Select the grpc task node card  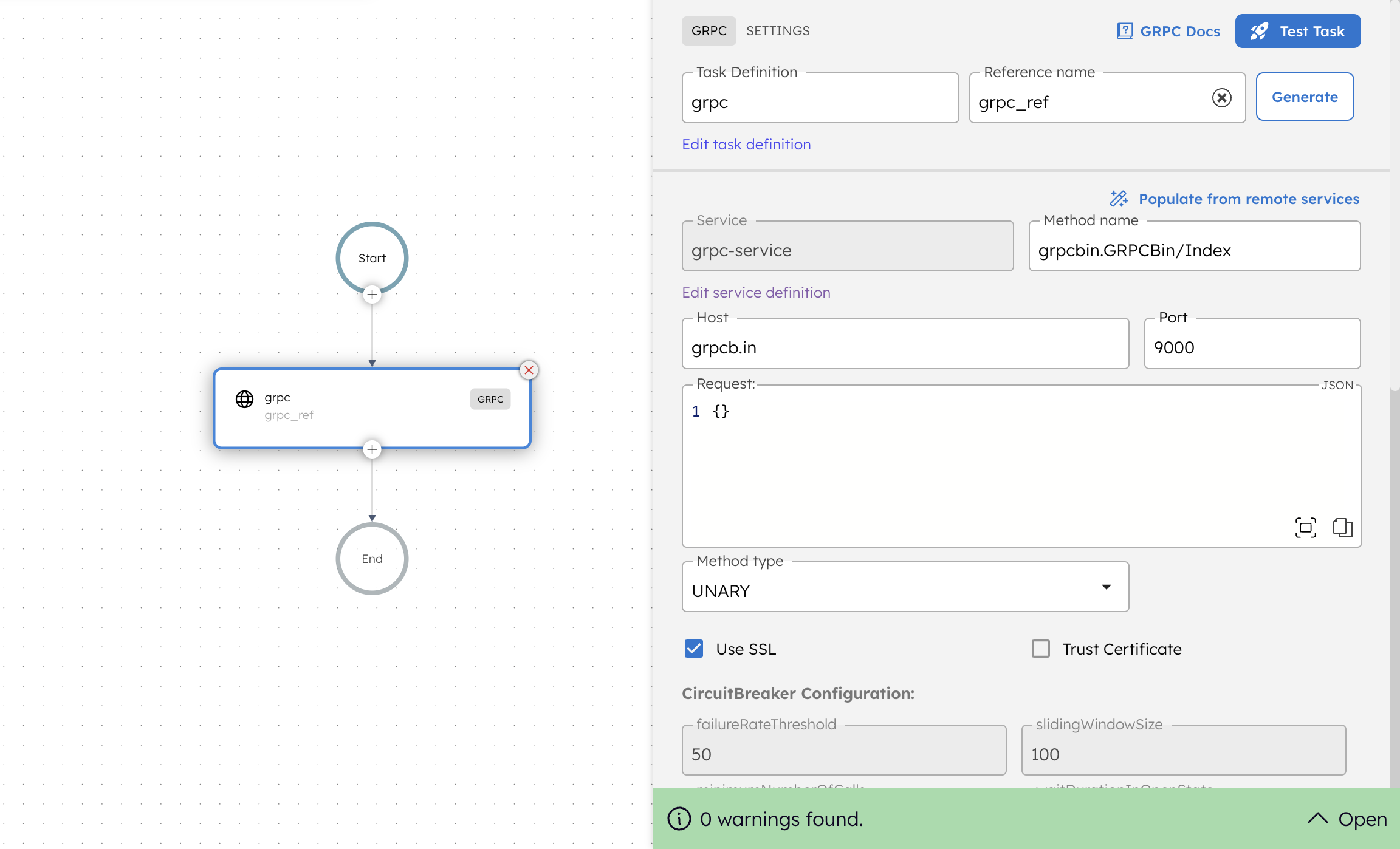tap(372, 408)
